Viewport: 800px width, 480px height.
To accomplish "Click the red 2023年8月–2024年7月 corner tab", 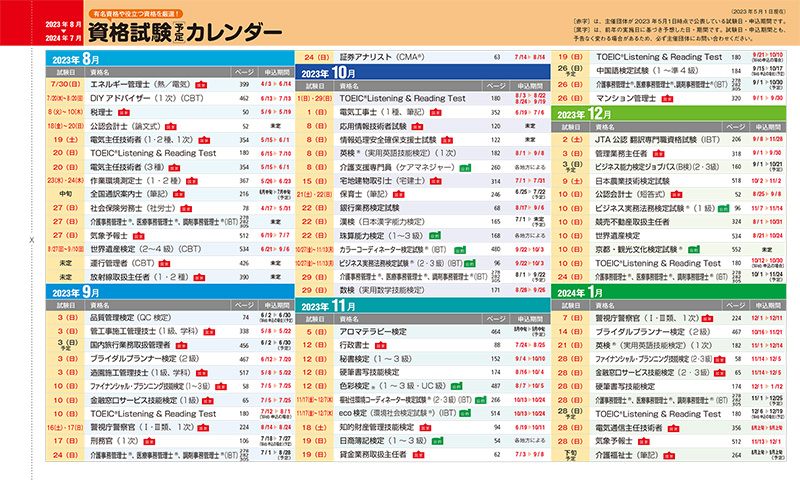I will [42, 23].
